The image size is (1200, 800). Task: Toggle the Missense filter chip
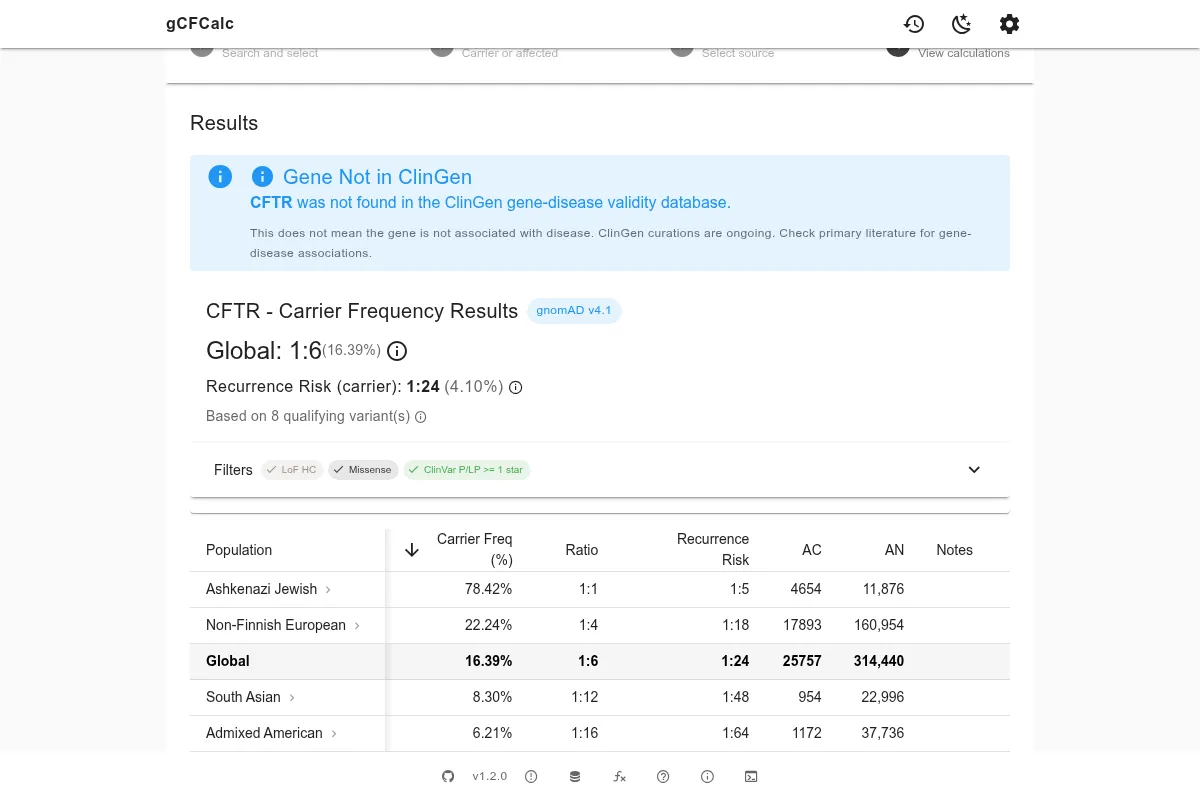coord(363,470)
